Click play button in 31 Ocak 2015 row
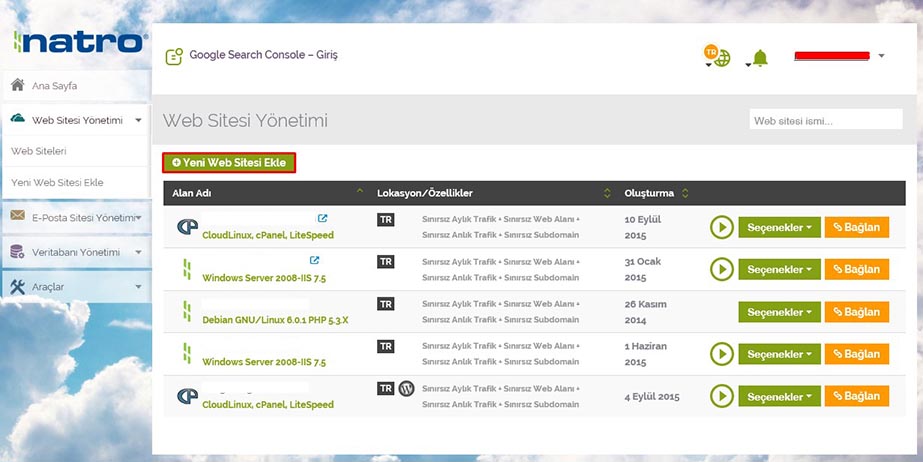The width and height of the screenshot is (923, 462). (722, 270)
